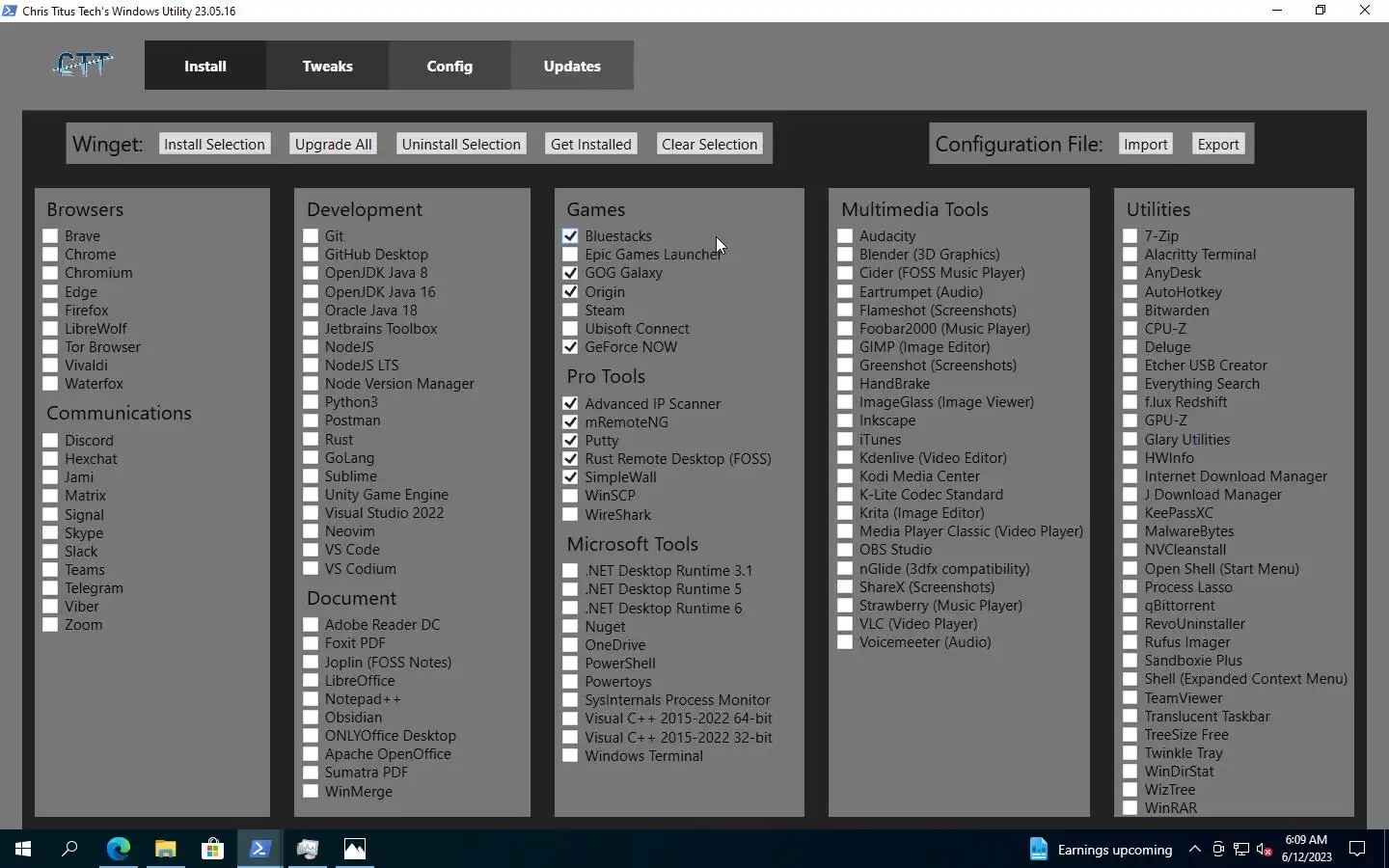The width and height of the screenshot is (1389, 868).
Task: Check the Firefox checkbox
Action: pyautogui.click(x=50, y=311)
